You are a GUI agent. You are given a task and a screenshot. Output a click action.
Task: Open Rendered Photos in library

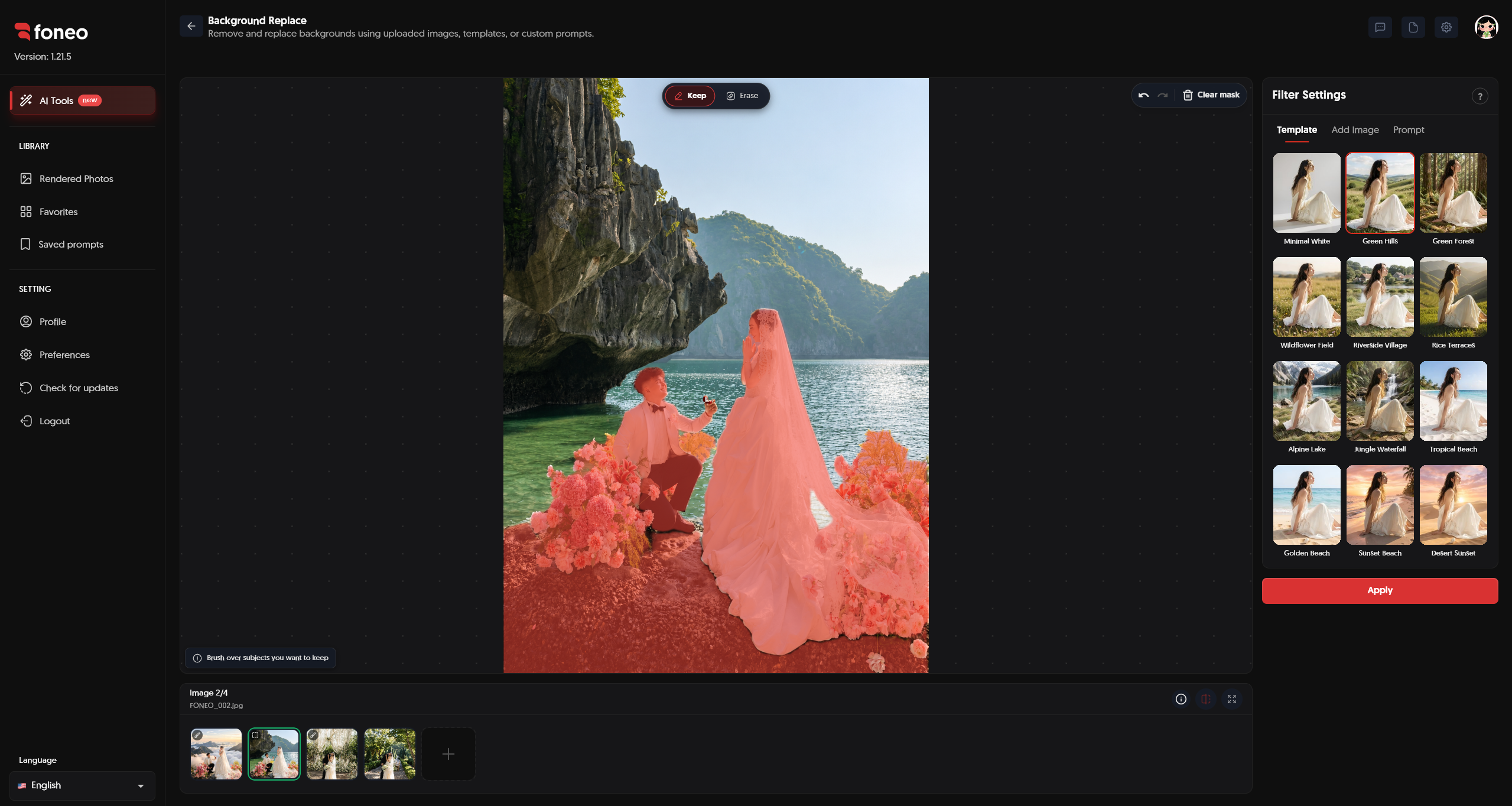click(82, 178)
